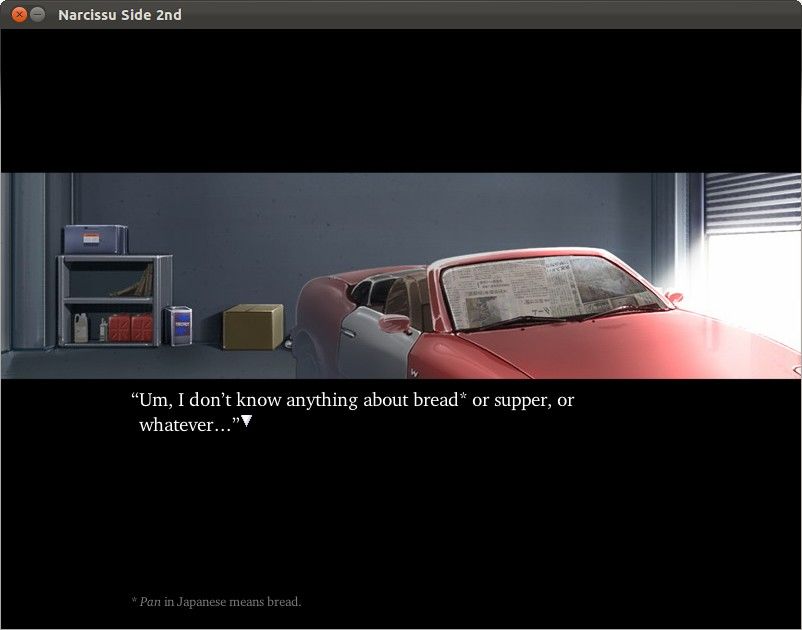Click the red car's side mirror
Image resolution: width=802 pixels, height=630 pixels.
click(394, 323)
